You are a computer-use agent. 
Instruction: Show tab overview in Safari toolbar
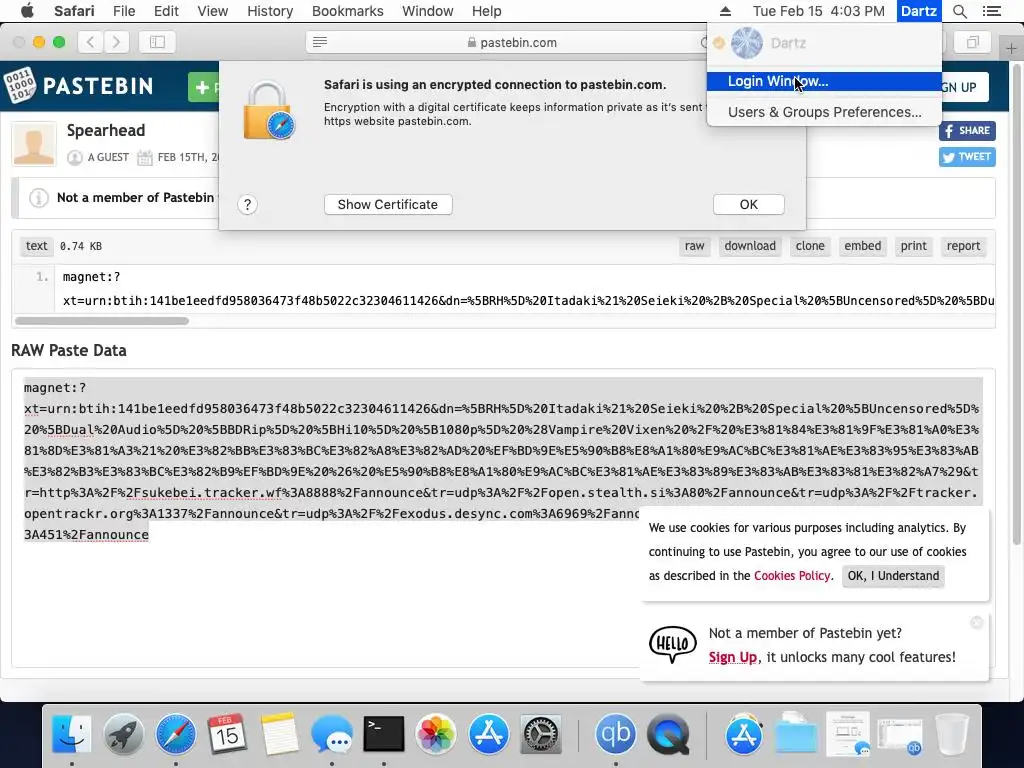tap(972, 42)
